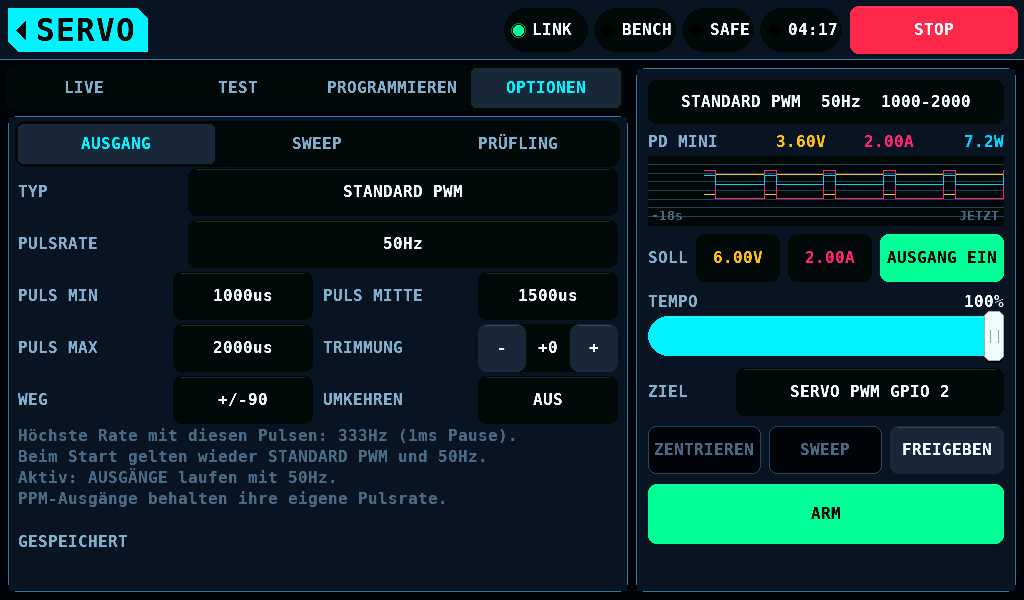
Task: Click the SWEEP button next to ZENTRIEREN
Action: (825, 450)
